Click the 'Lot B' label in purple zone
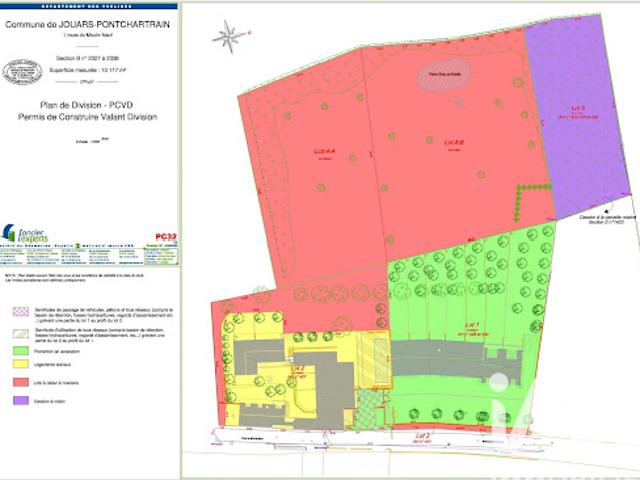The width and height of the screenshot is (640, 480). coord(578,109)
